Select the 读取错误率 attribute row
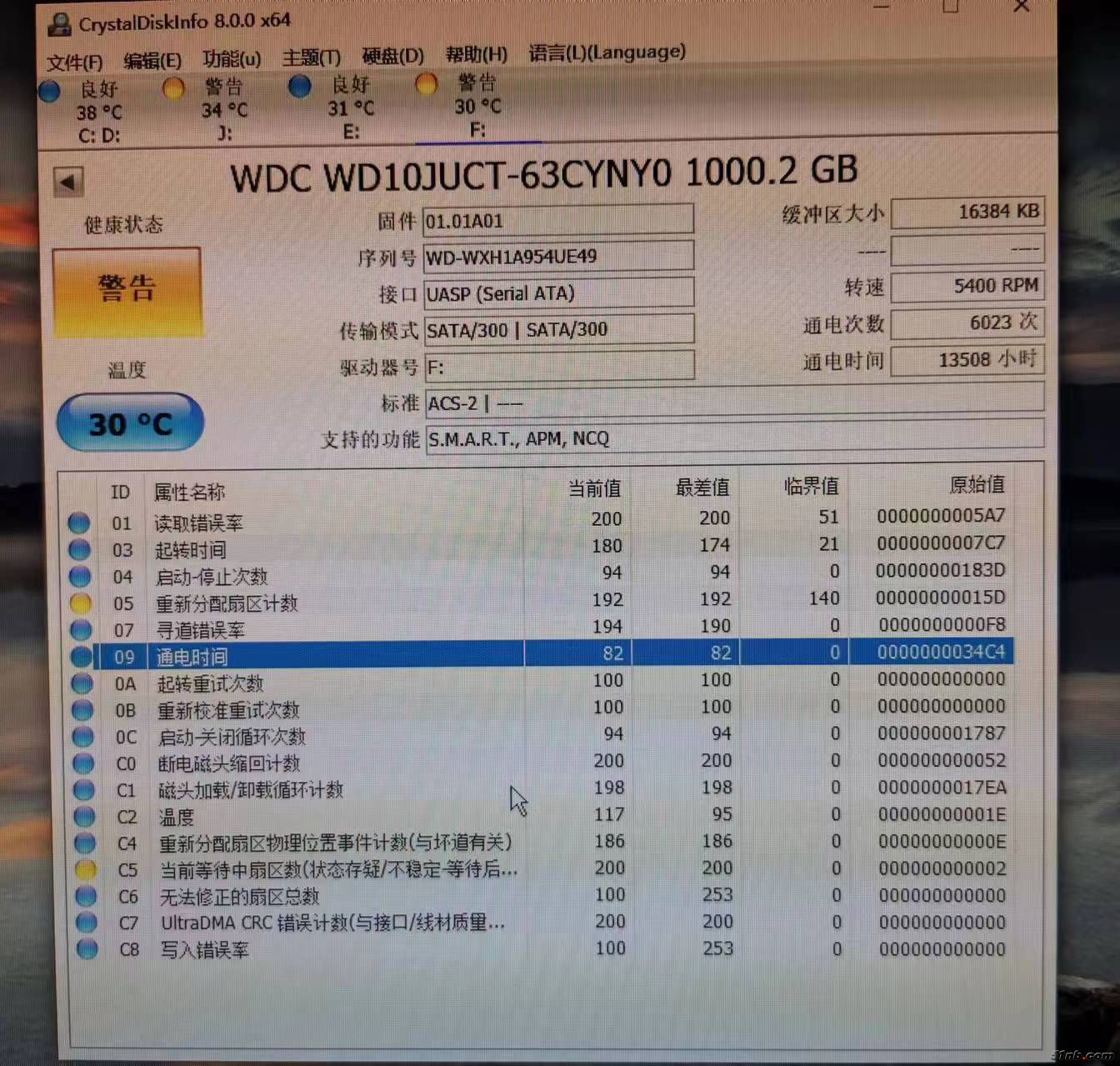This screenshot has height=1066, width=1120. click(x=538, y=520)
